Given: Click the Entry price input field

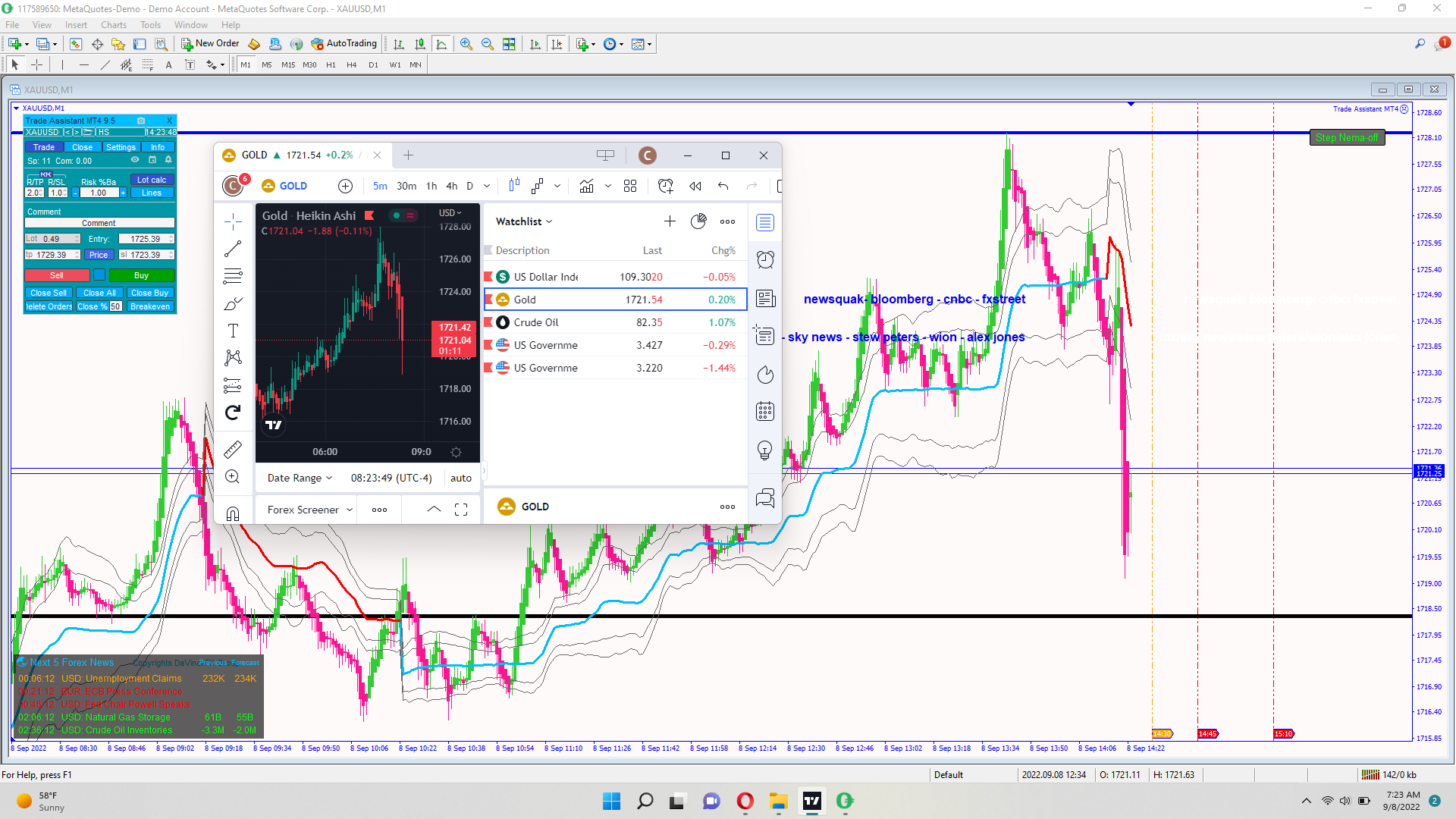Looking at the screenshot, I should point(145,239).
